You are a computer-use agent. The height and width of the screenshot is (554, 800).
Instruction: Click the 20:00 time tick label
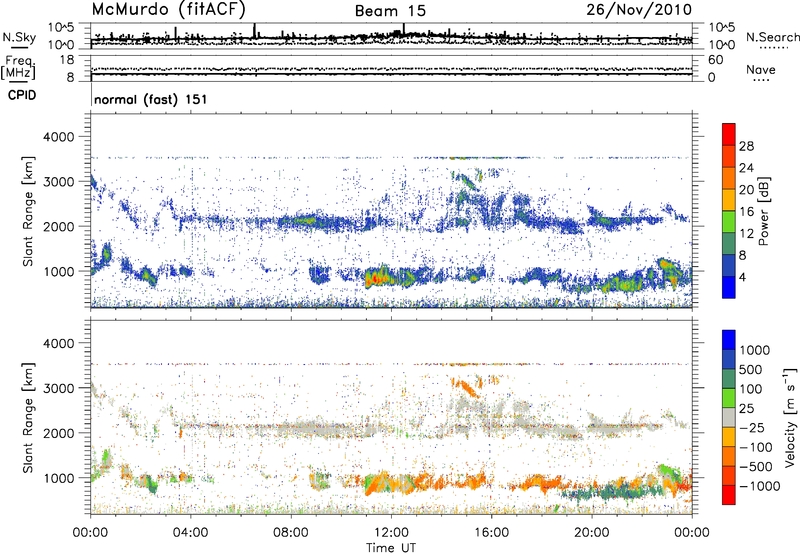click(x=591, y=533)
